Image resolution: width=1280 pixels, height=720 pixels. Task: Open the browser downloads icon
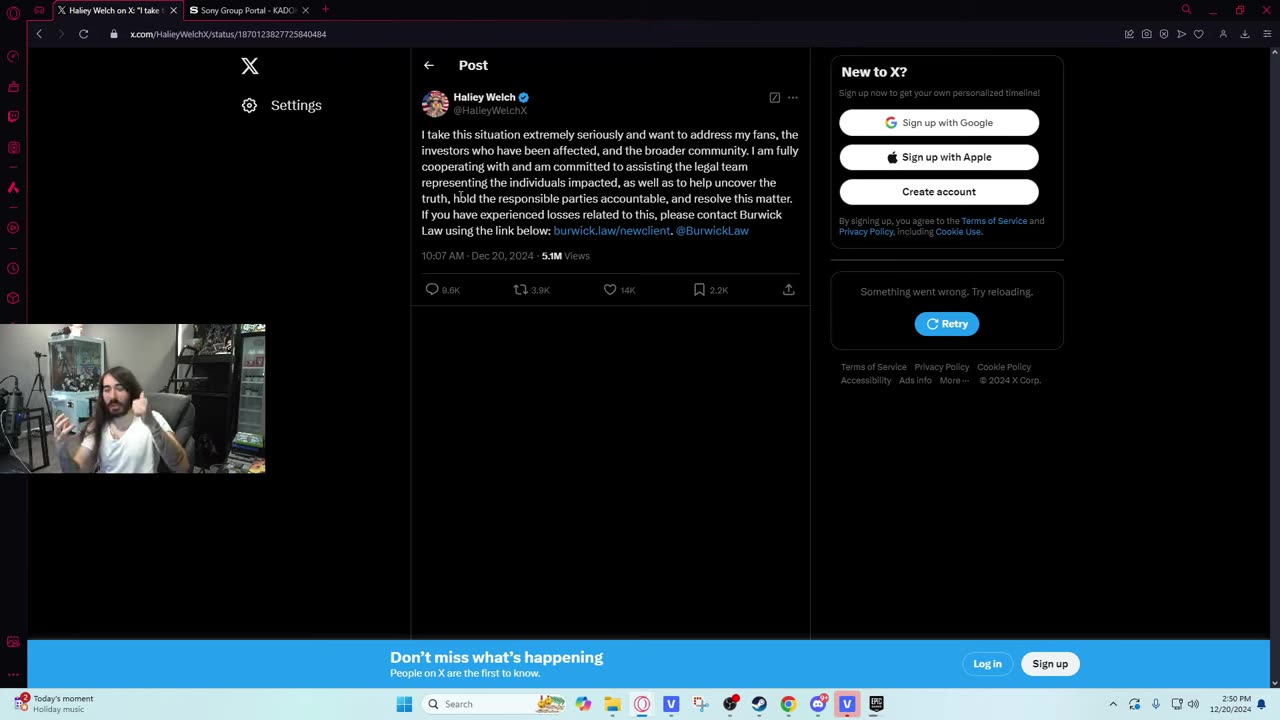tap(1245, 34)
